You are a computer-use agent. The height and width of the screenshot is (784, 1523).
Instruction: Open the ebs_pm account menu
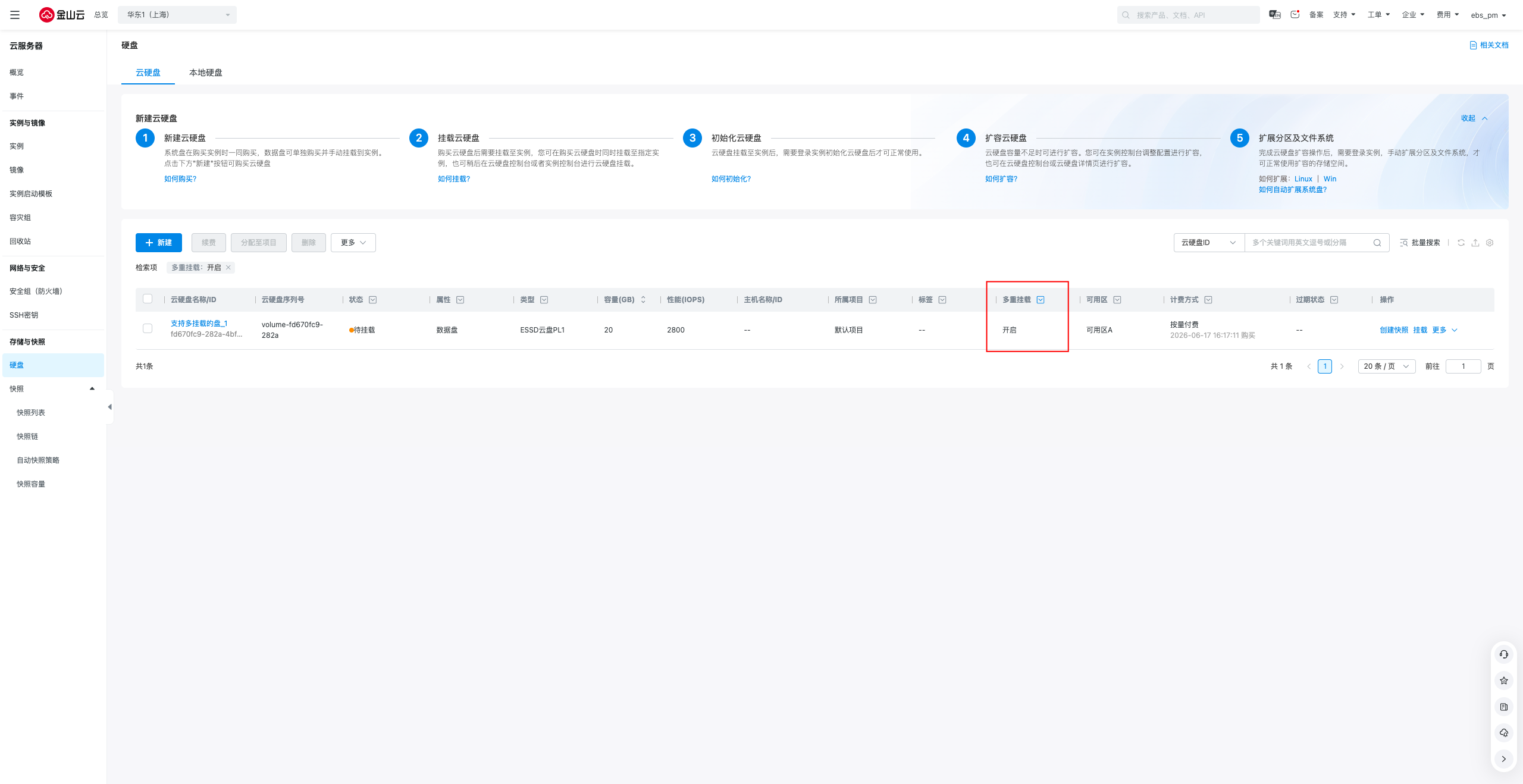[1488, 15]
